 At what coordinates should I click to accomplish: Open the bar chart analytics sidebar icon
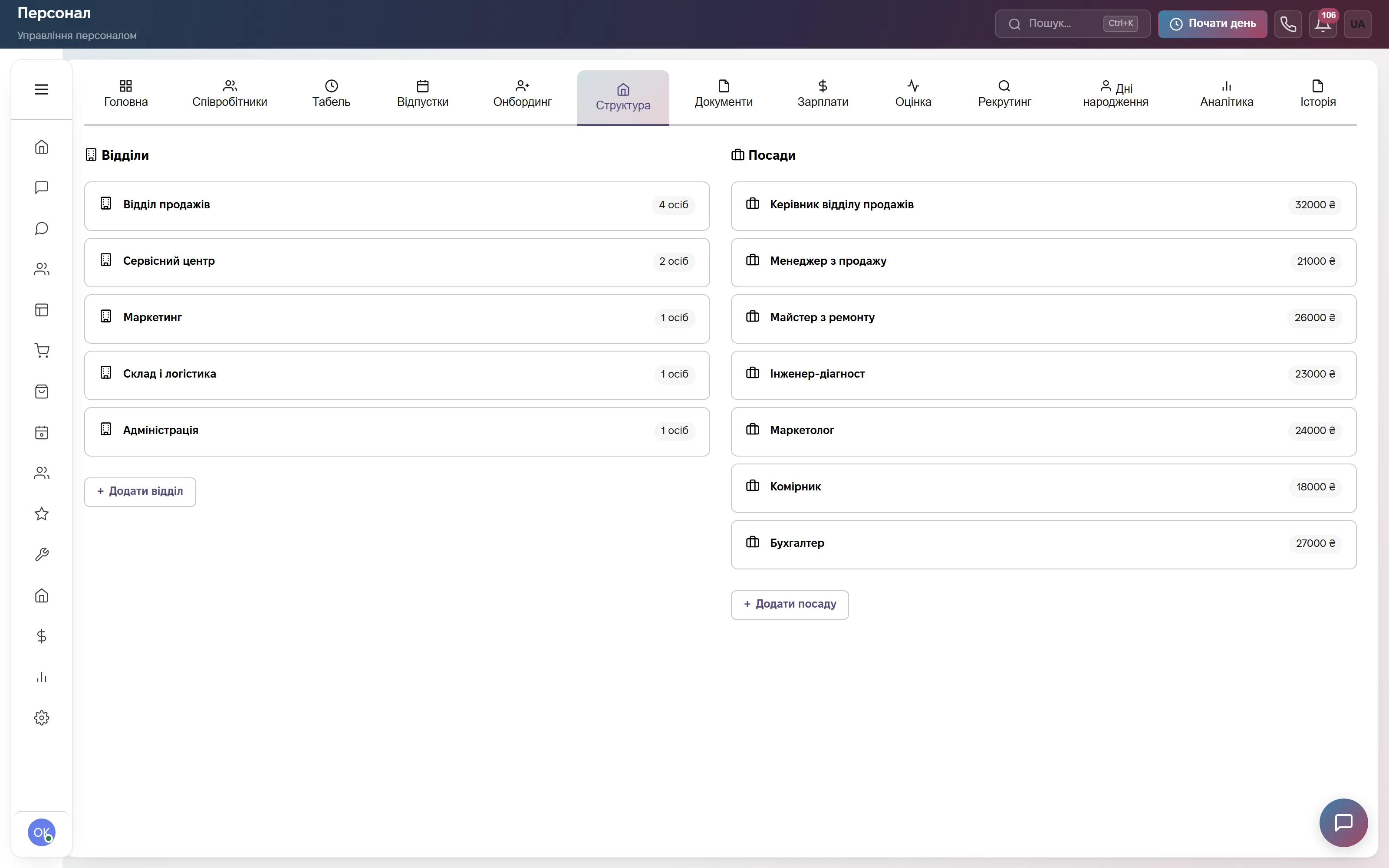click(x=41, y=677)
